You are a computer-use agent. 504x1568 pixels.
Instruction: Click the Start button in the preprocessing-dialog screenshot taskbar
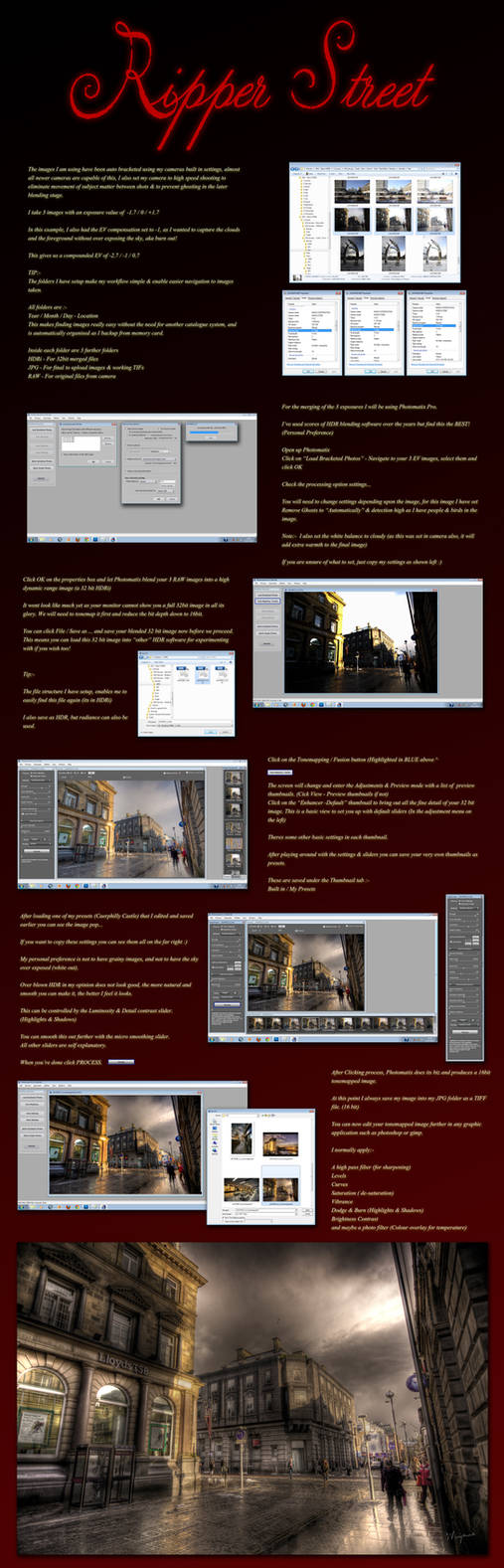coord(32,538)
